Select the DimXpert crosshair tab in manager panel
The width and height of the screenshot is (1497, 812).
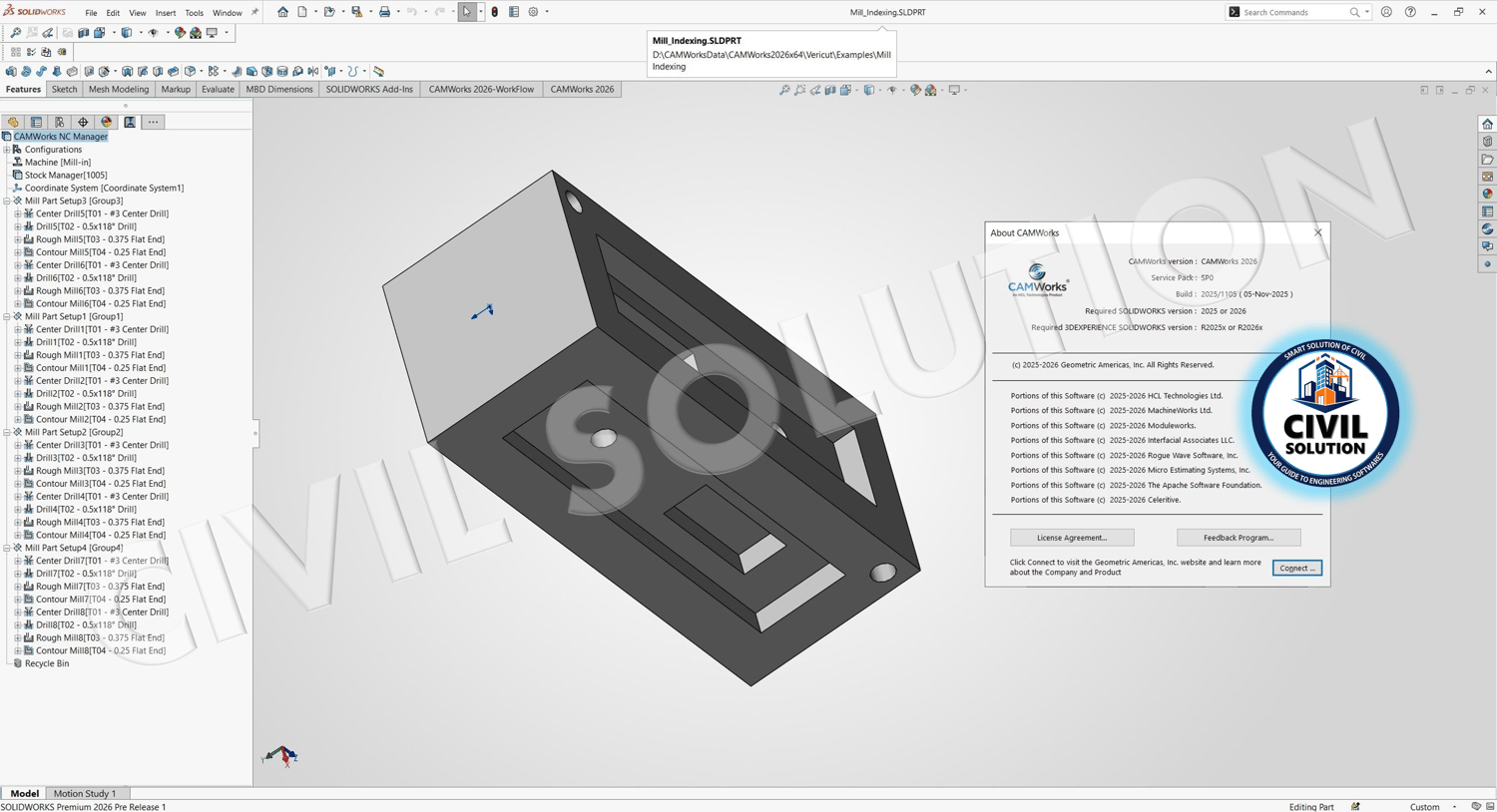[x=83, y=122]
